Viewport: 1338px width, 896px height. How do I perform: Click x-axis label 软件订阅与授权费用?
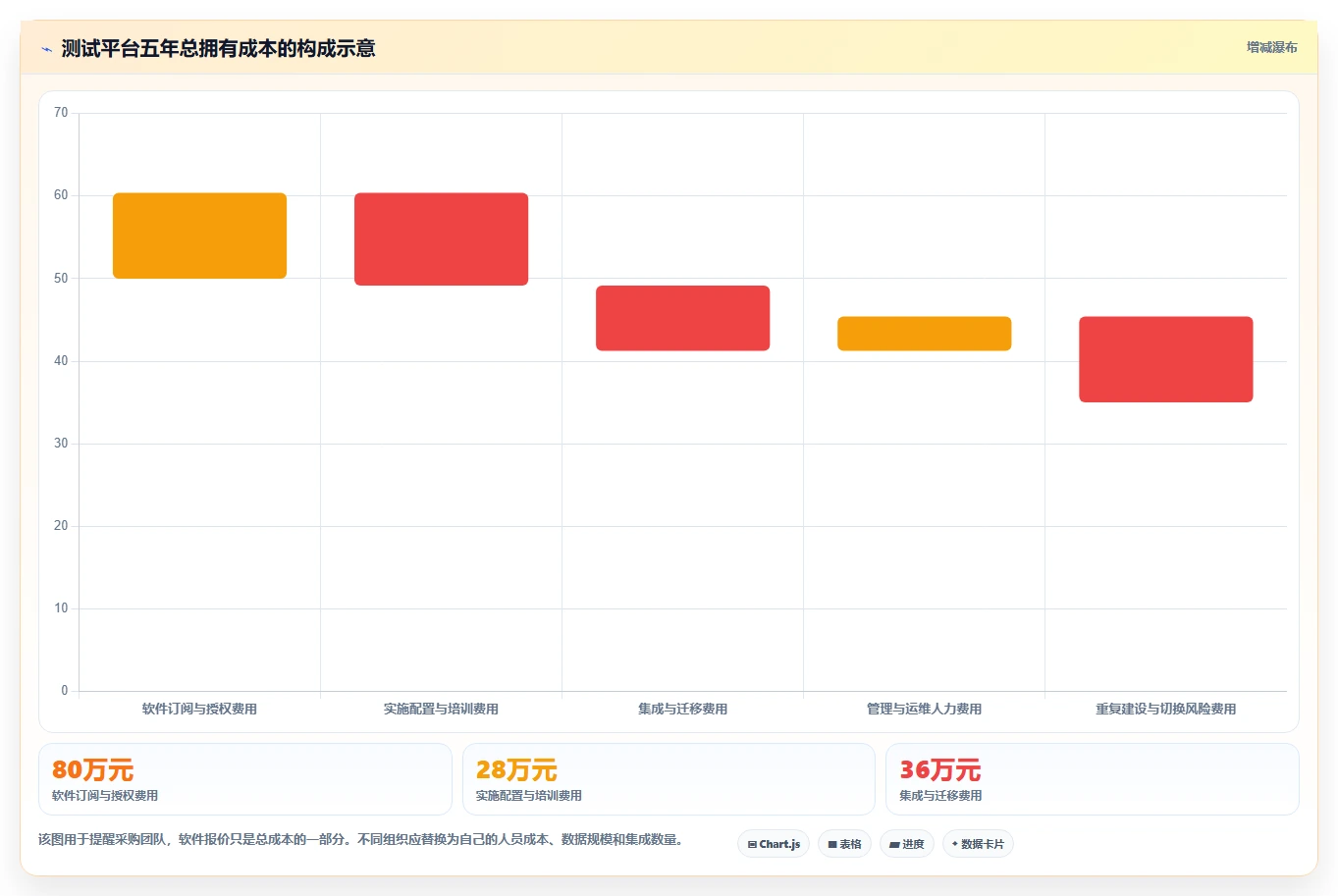(199, 709)
